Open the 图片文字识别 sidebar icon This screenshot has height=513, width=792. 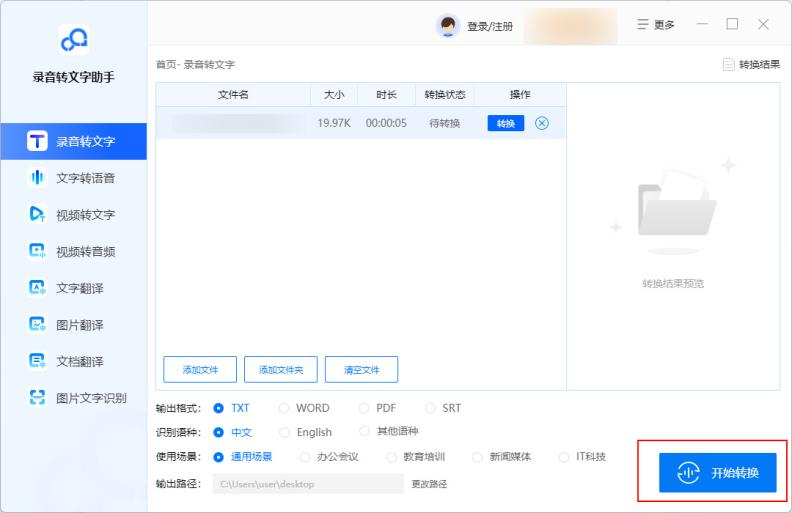[x=37, y=398]
